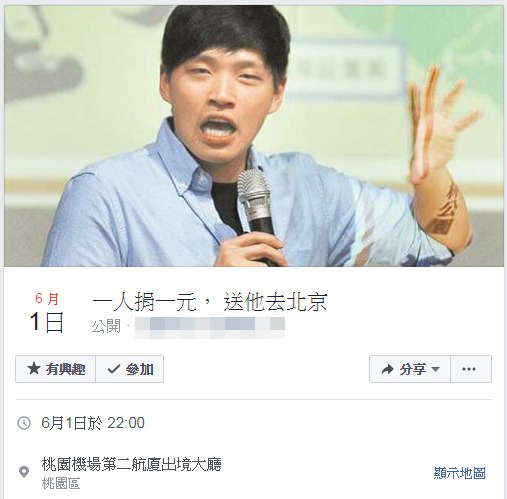The height and width of the screenshot is (499, 507).
Task: Click the 桃園區 district text
Action: point(61,483)
